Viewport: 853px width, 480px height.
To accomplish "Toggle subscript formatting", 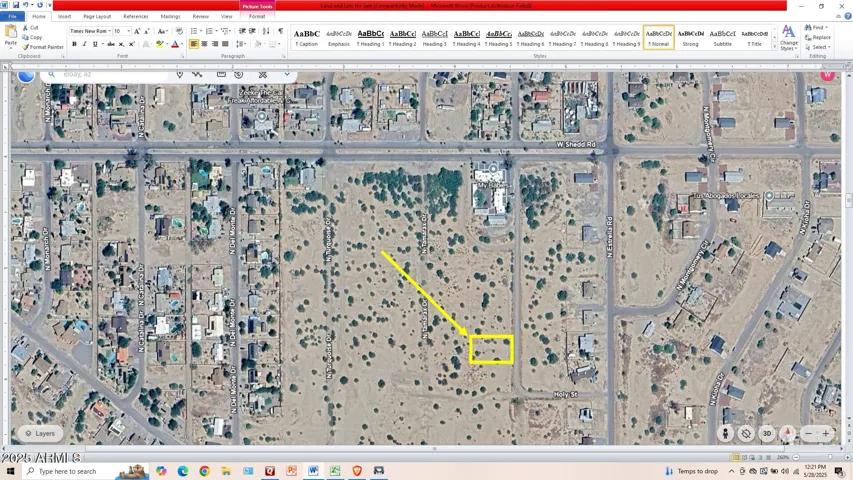I will pos(121,44).
